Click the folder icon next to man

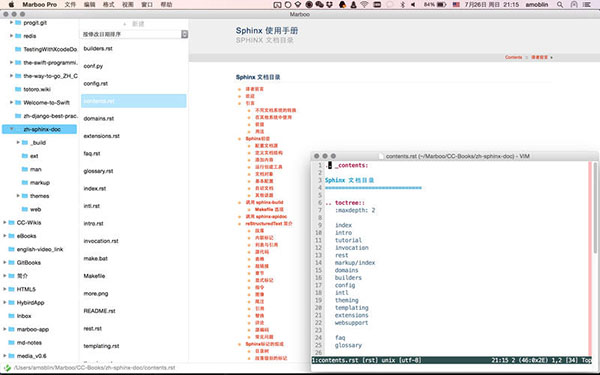click(24, 169)
